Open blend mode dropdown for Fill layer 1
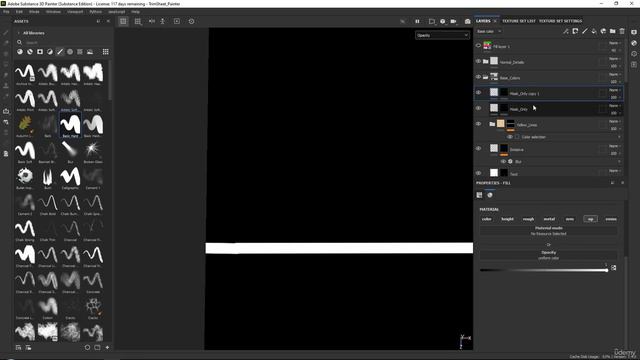Image resolution: width=640 pixels, height=360 pixels. pos(615,43)
